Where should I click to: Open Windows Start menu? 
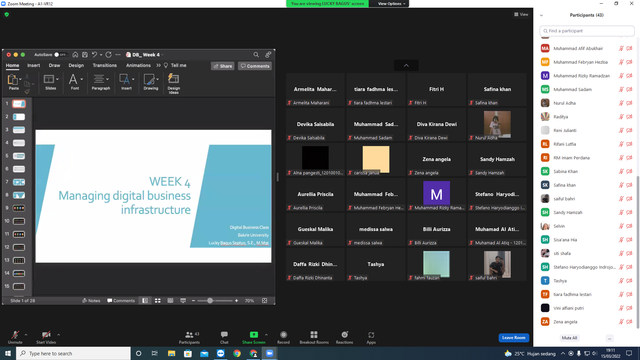[8, 353]
